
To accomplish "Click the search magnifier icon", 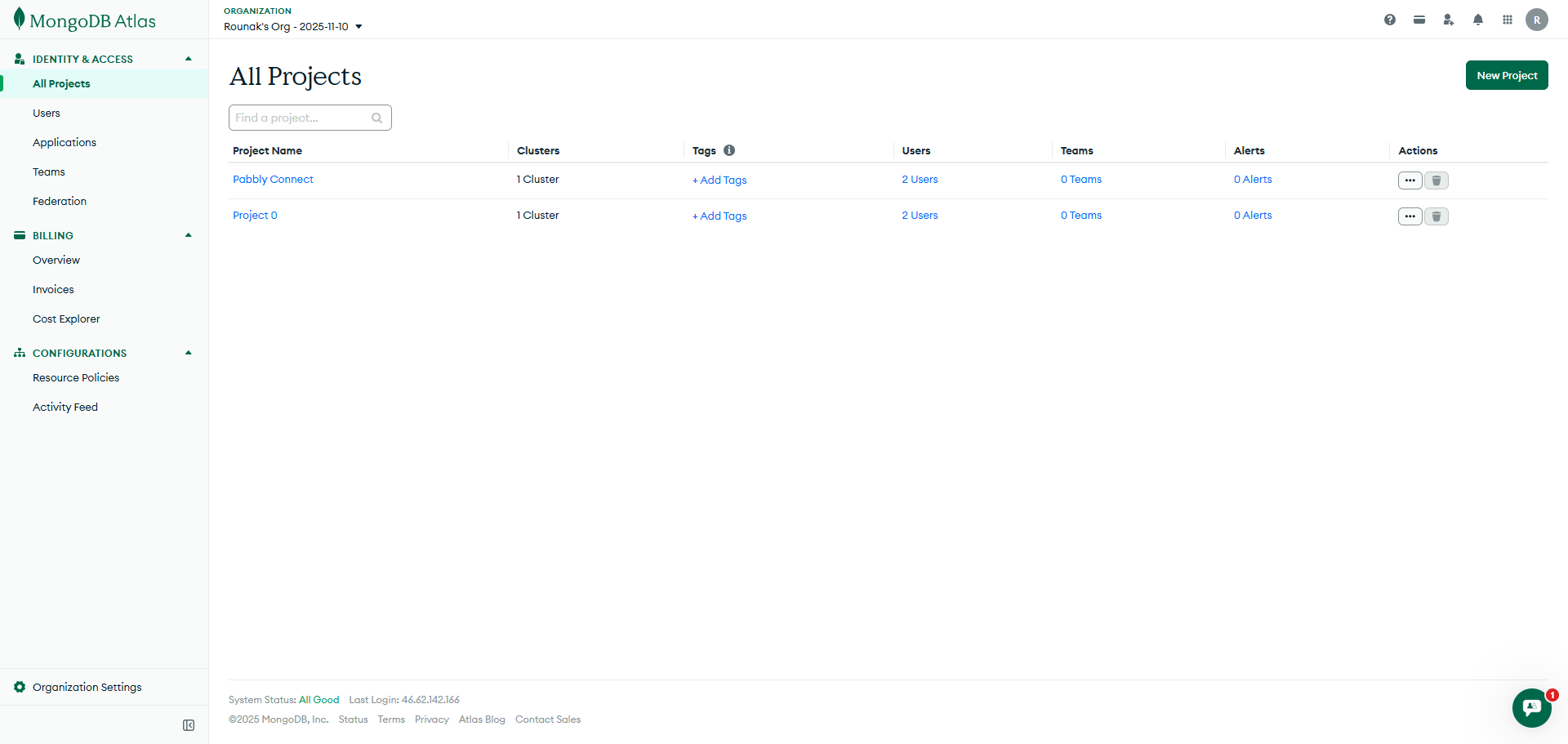I will tap(376, 118).
